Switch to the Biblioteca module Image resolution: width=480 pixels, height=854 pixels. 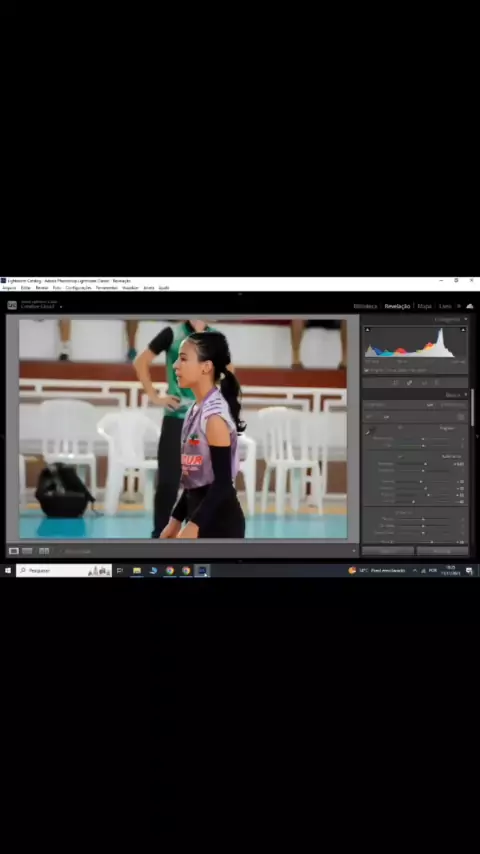click(365, 306)
